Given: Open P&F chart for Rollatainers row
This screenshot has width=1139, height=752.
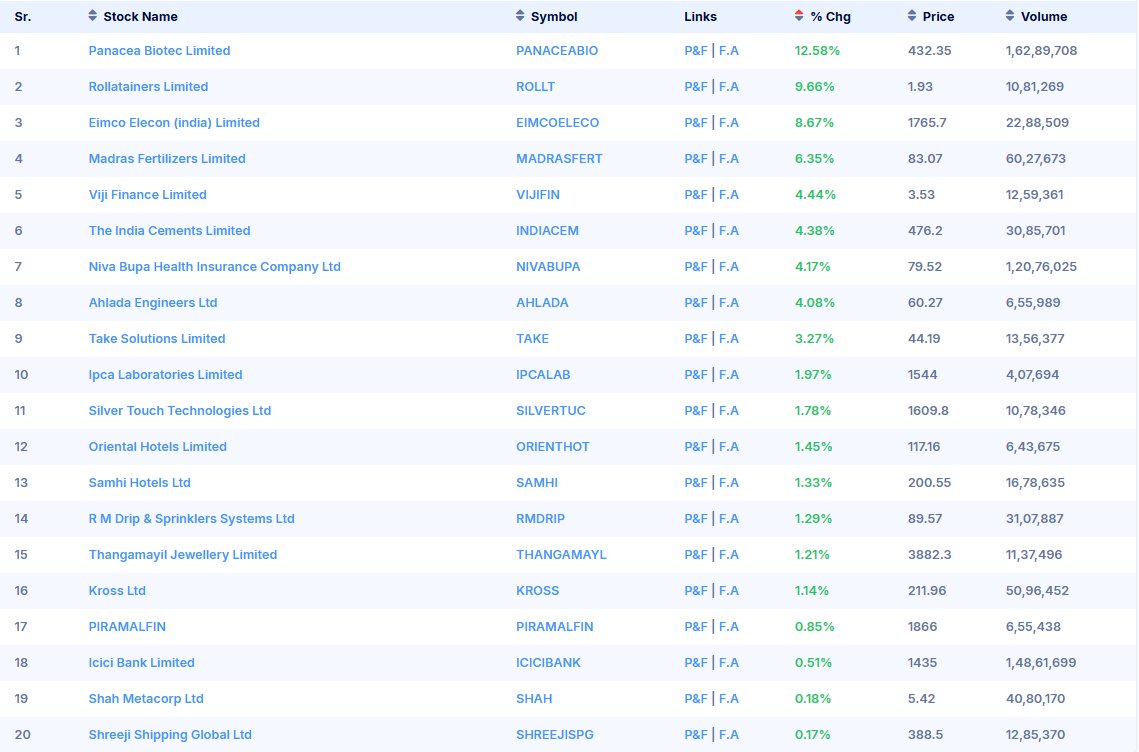Looking at the screenshot, I should [695, 86].
